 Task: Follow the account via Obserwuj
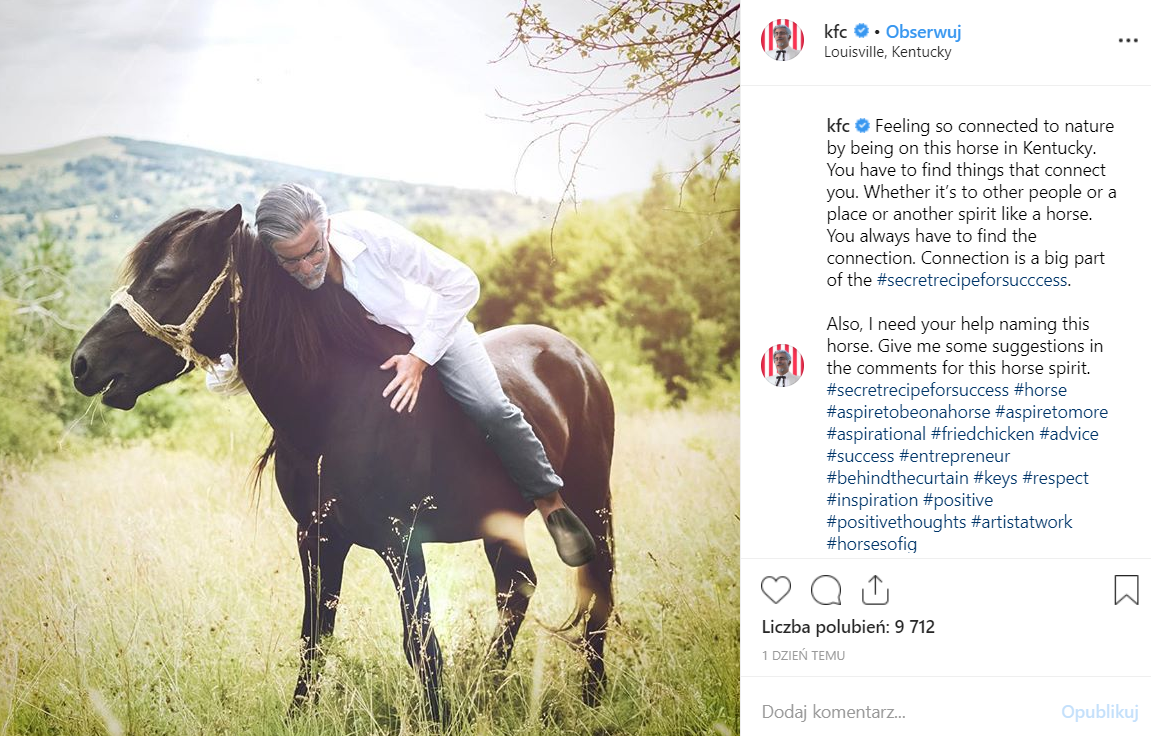point(923,32)
